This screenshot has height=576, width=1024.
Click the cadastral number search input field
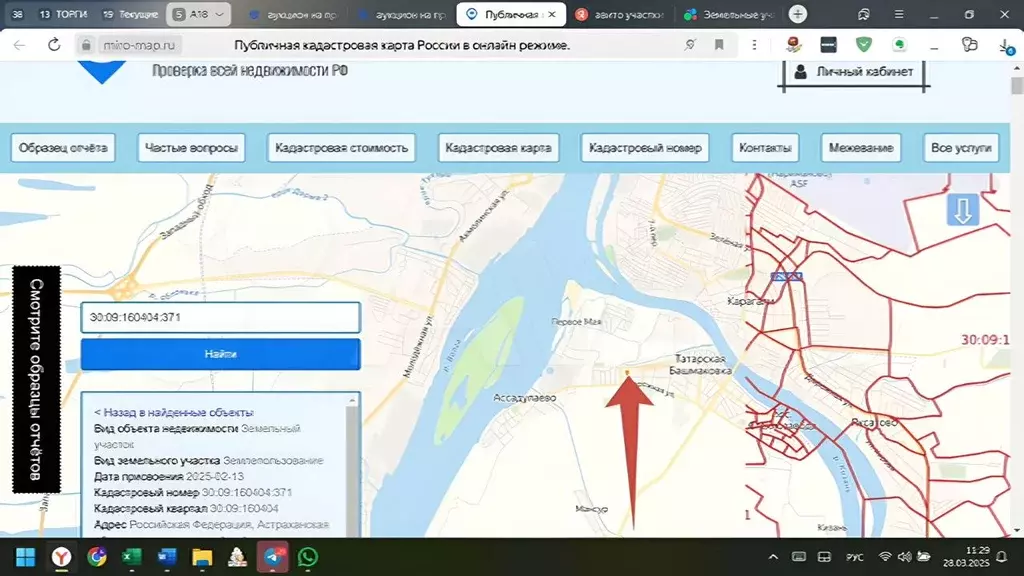coord(221,317)
